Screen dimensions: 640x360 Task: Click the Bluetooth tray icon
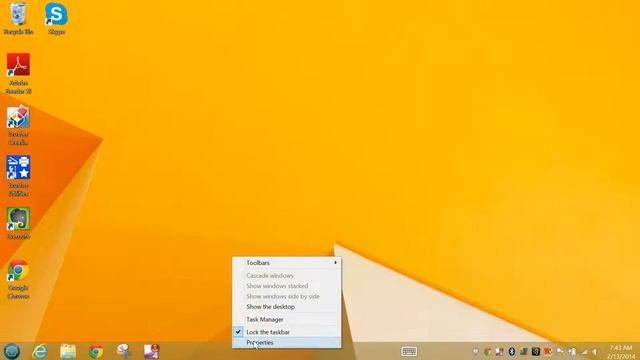[512, 351]
